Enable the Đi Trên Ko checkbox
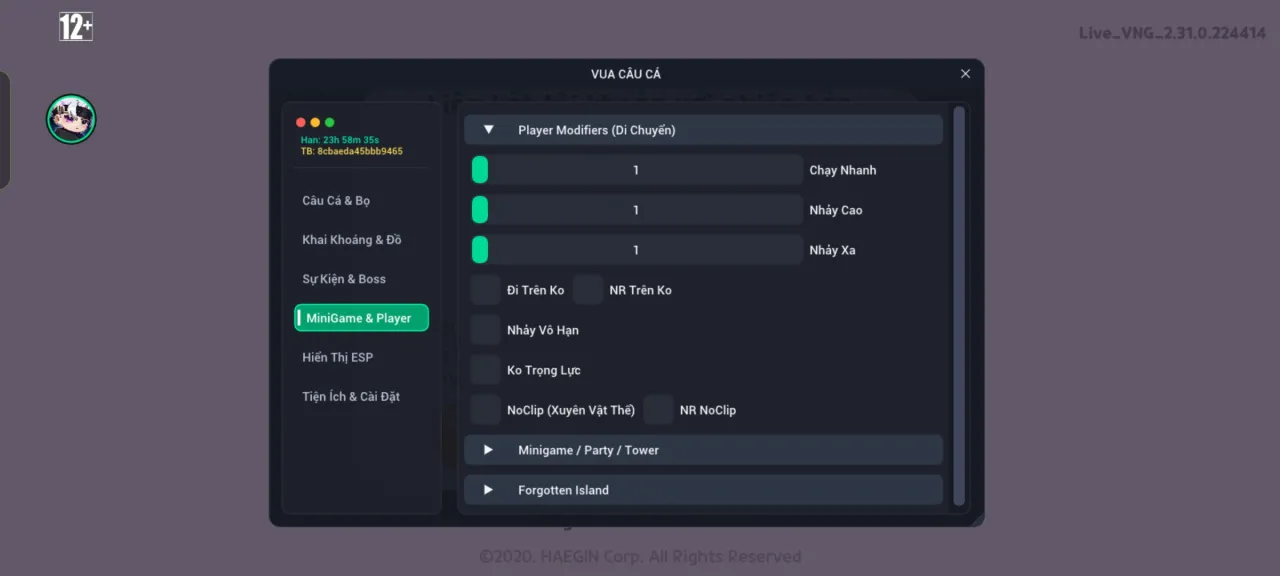The width and height of the screenshot is (1280, 576). [486, 290]
